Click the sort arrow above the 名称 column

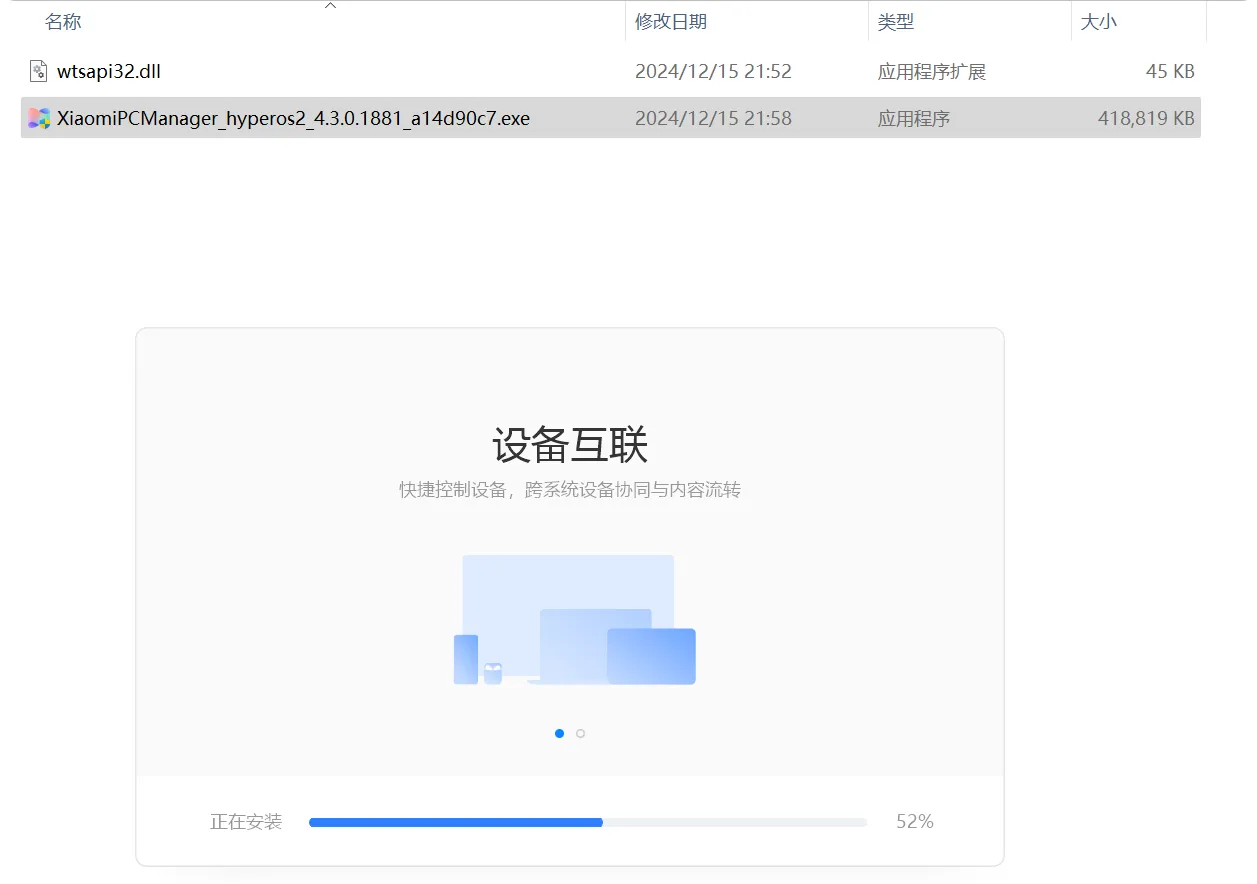pyautogui.click(x=330, y=6)
